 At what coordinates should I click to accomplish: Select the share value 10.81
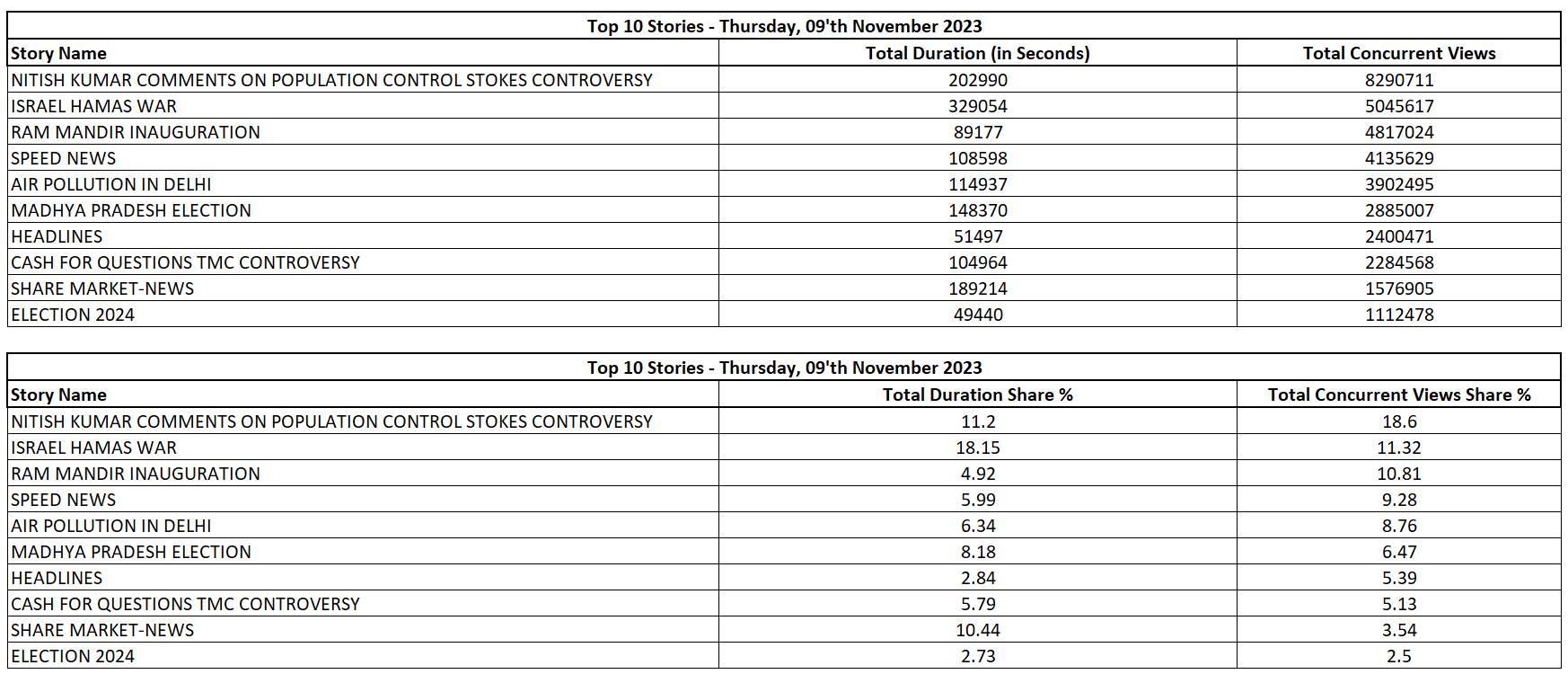coord(1398,474)
